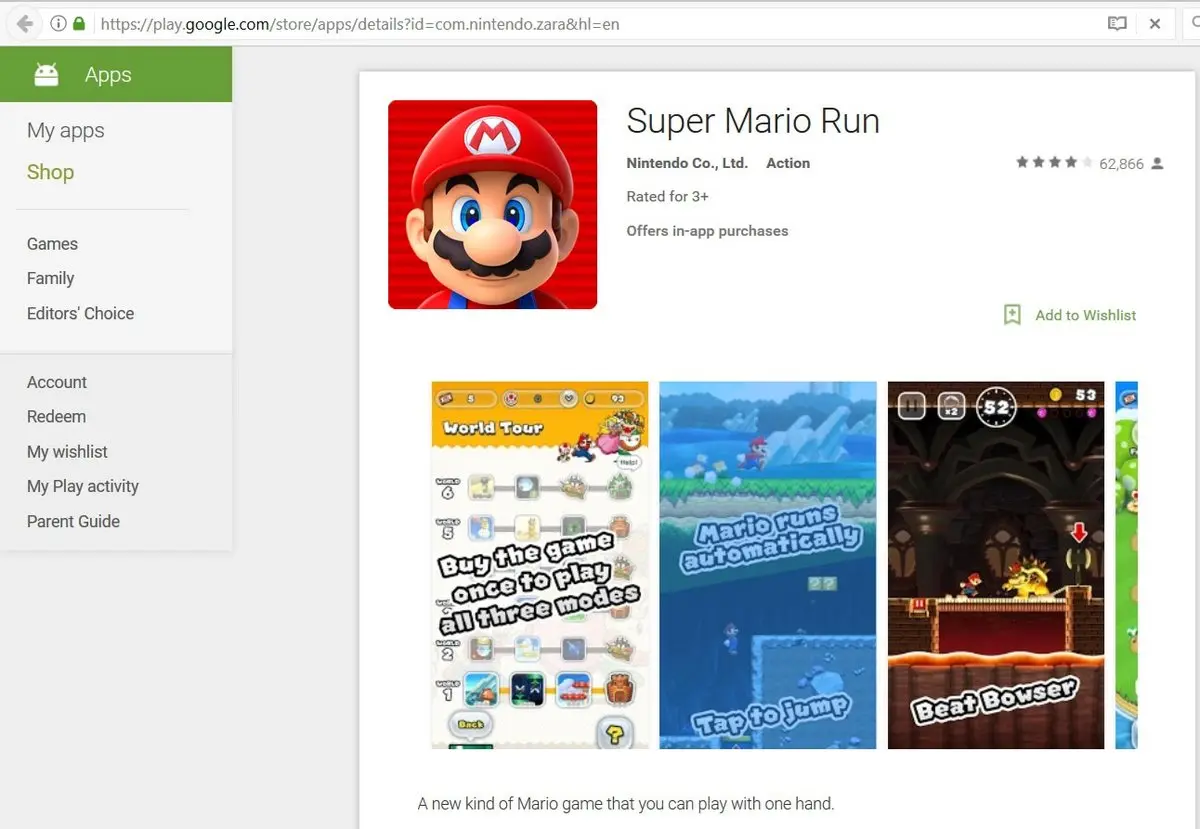Click the browser back arrow button

[24, 23]
